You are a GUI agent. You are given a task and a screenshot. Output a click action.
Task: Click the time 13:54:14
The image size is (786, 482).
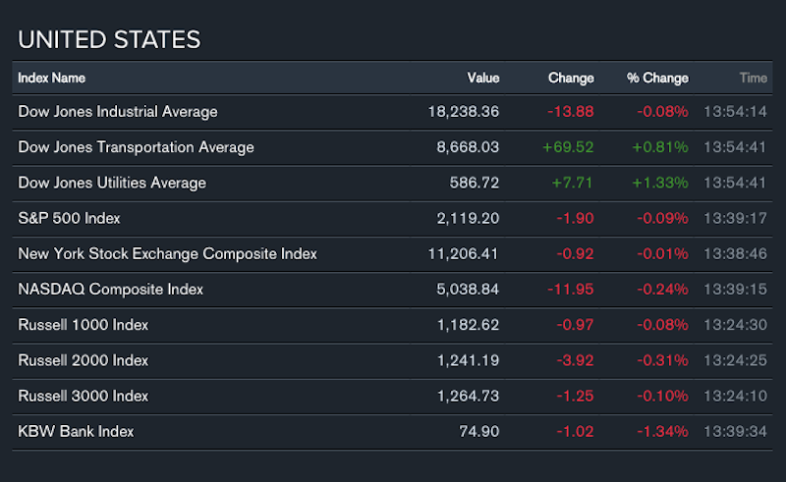point(735,112)
